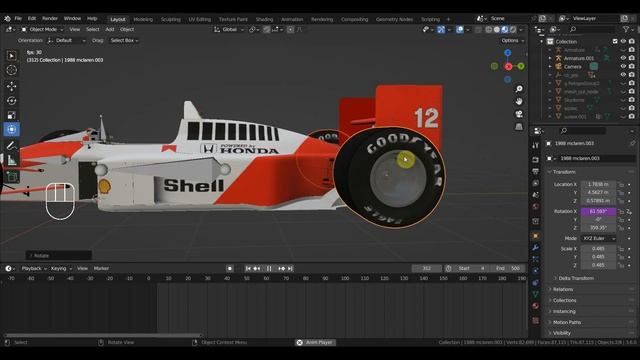The height and width of the screenshot is (360, 640).
Task: Click the Pan view hand icon
Action: coord(519,101)
